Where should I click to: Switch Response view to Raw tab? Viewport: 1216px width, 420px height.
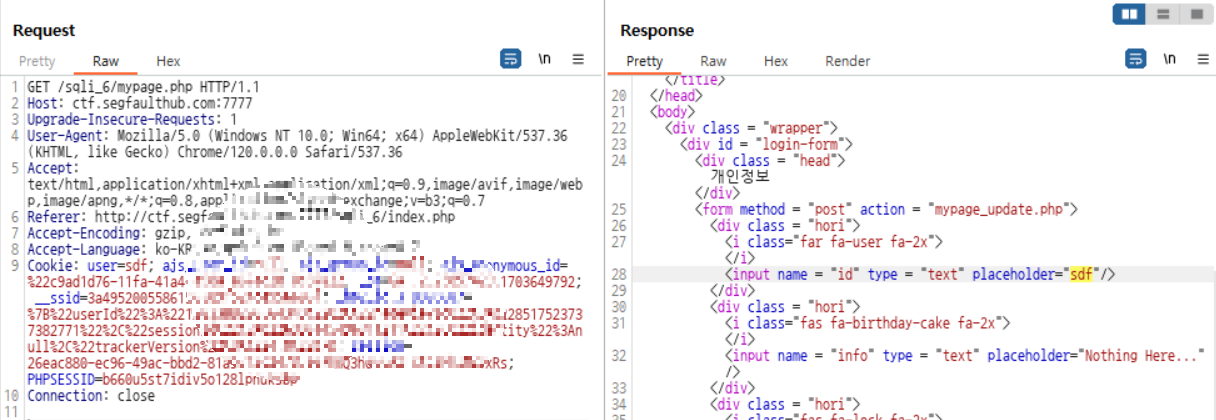tap(713, 61)
